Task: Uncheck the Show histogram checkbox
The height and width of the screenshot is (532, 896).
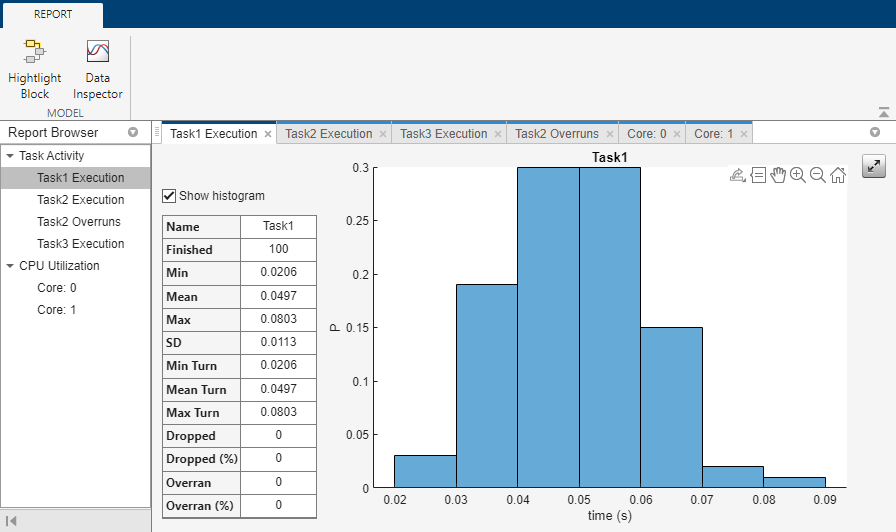Action: pos(169,196)
